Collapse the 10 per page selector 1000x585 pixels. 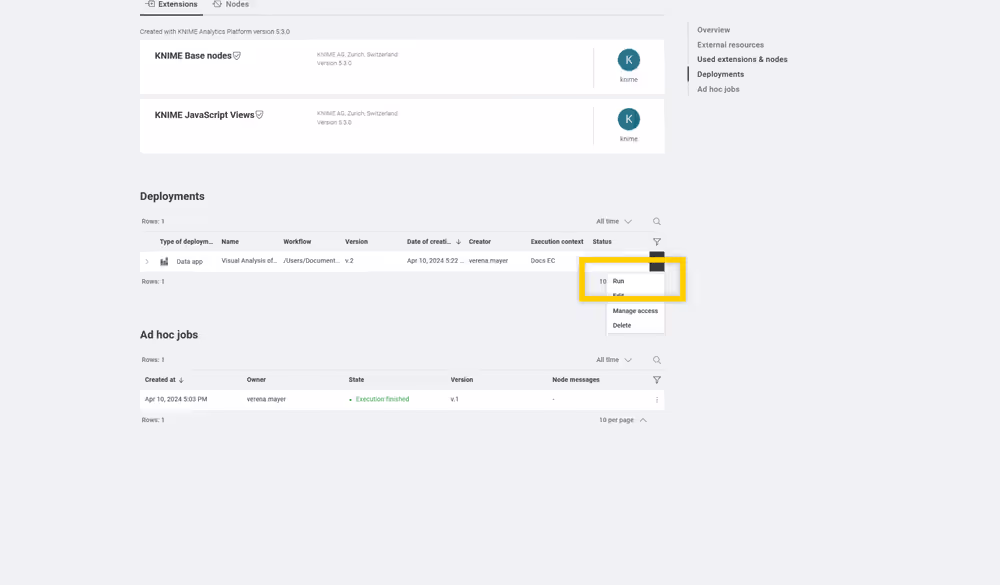(x=643, y=420)
